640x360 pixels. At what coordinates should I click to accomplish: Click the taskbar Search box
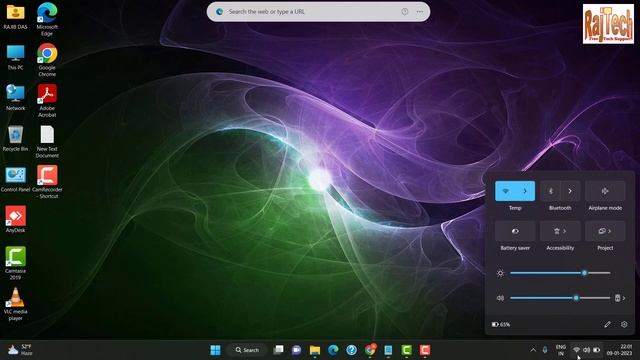coord(247,350)
